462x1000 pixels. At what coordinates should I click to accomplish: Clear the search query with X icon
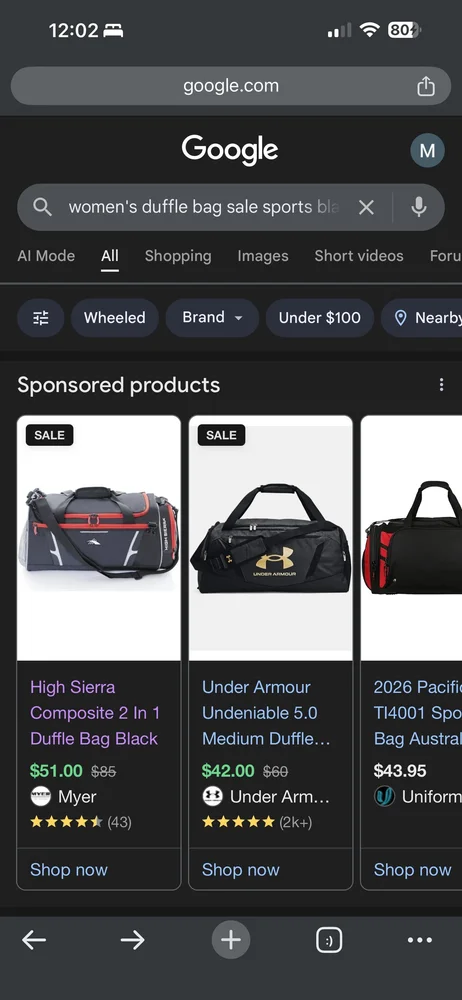366,207
